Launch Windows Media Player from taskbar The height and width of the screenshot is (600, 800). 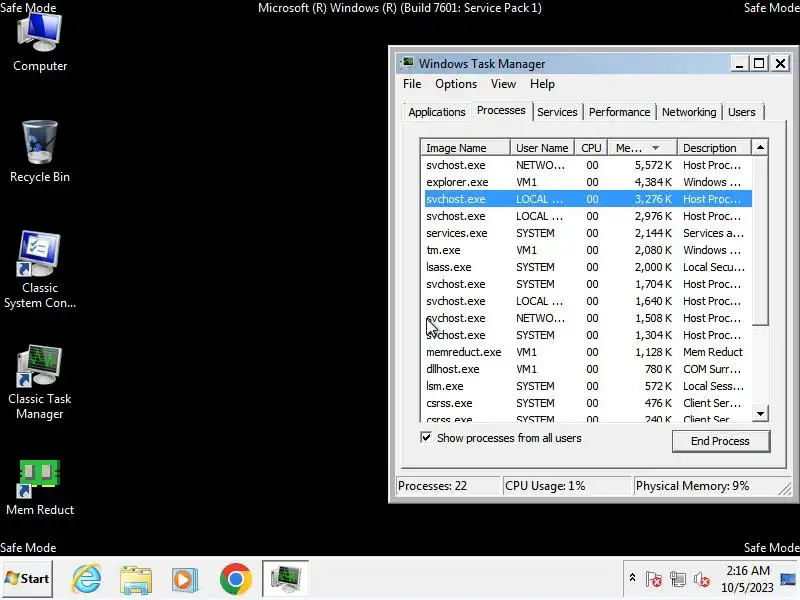click(185, 579)
